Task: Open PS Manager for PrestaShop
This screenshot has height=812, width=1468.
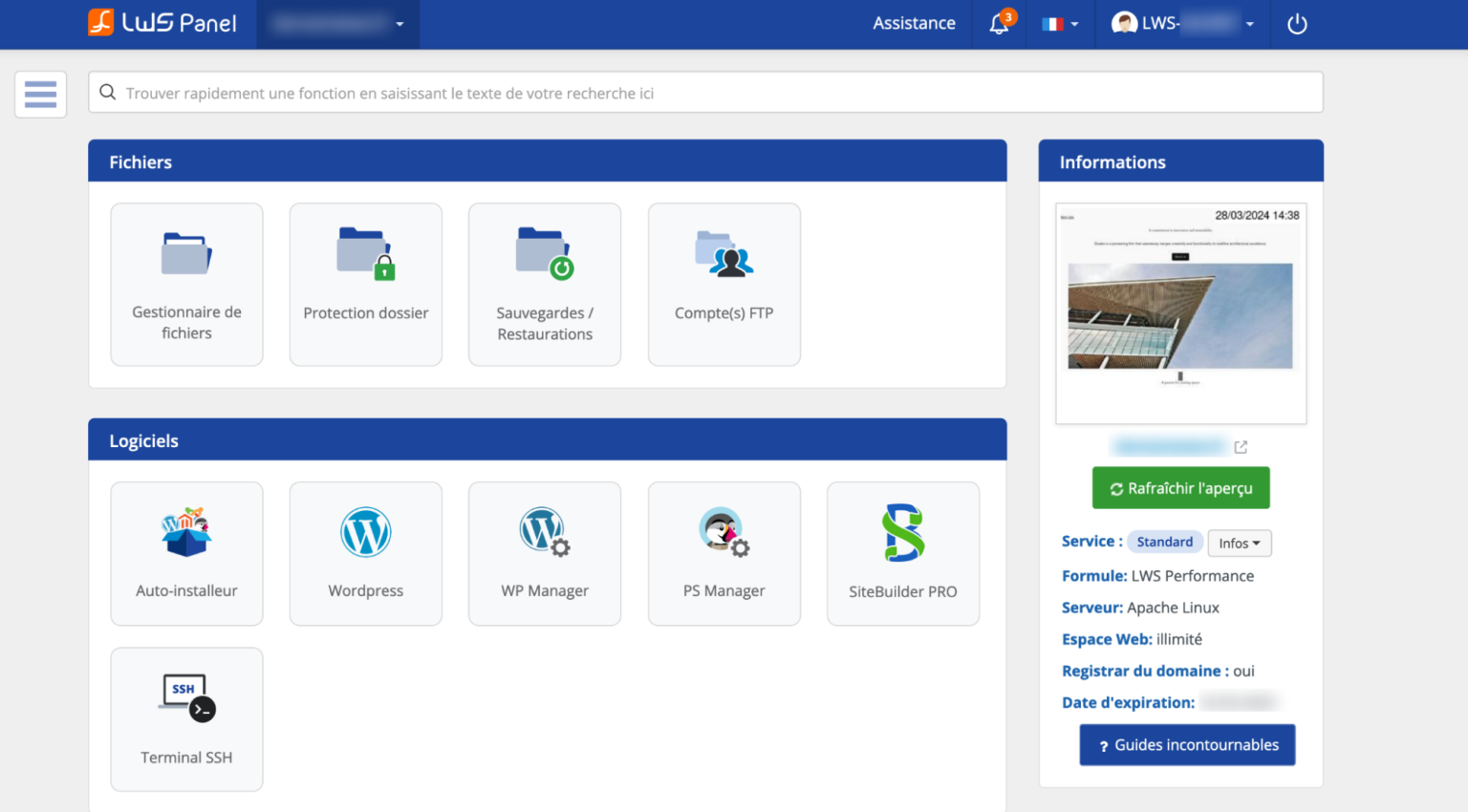Action: coord(723,554)
